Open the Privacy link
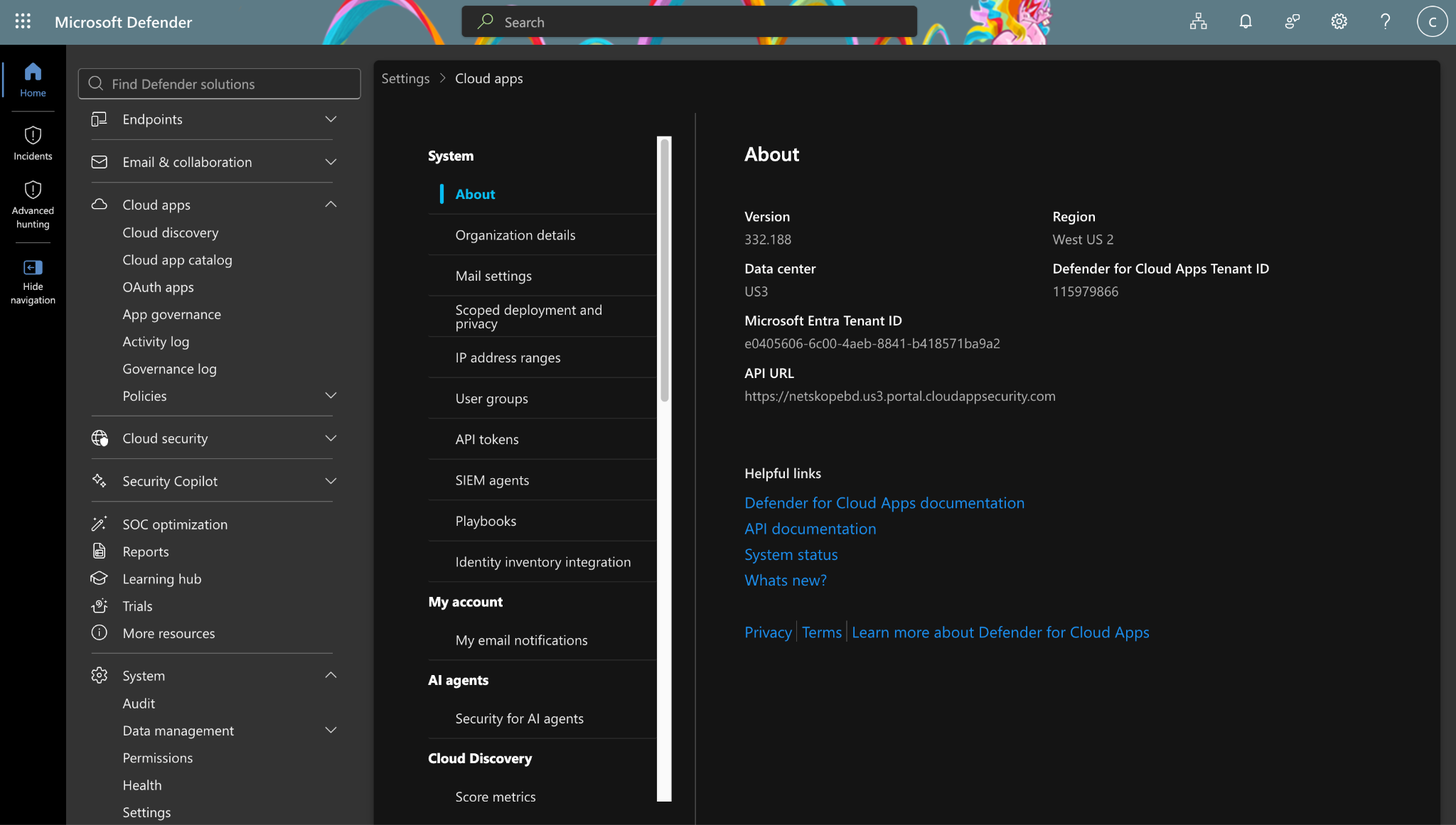This screenshot has width=1456, height=825. [x=768, y=632]
